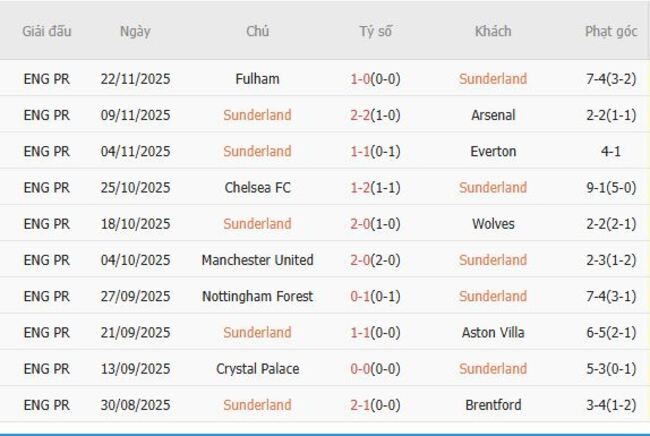This screenshot has width=650, height=436.
Task: Open the 2-2 score against Arsenal
Action: coord(361,115)
